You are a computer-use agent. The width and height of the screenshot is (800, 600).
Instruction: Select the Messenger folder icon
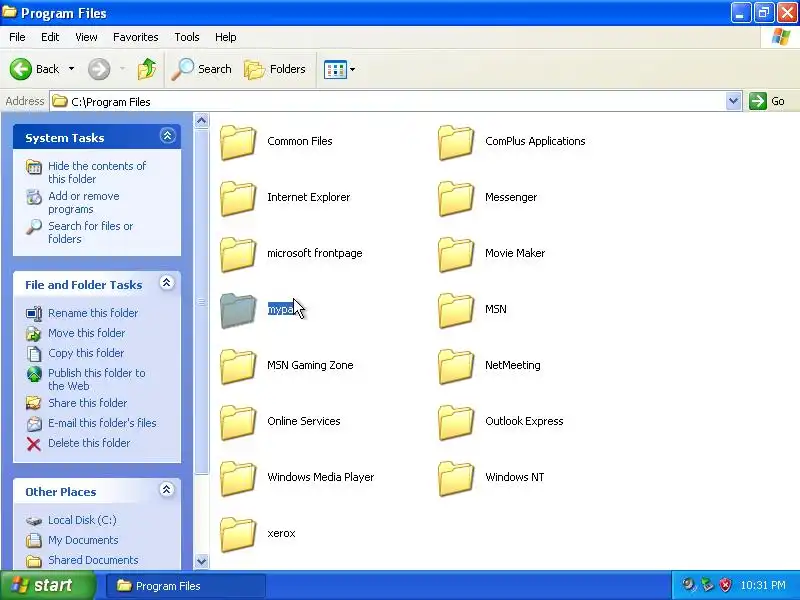click(x=456, y=198)
